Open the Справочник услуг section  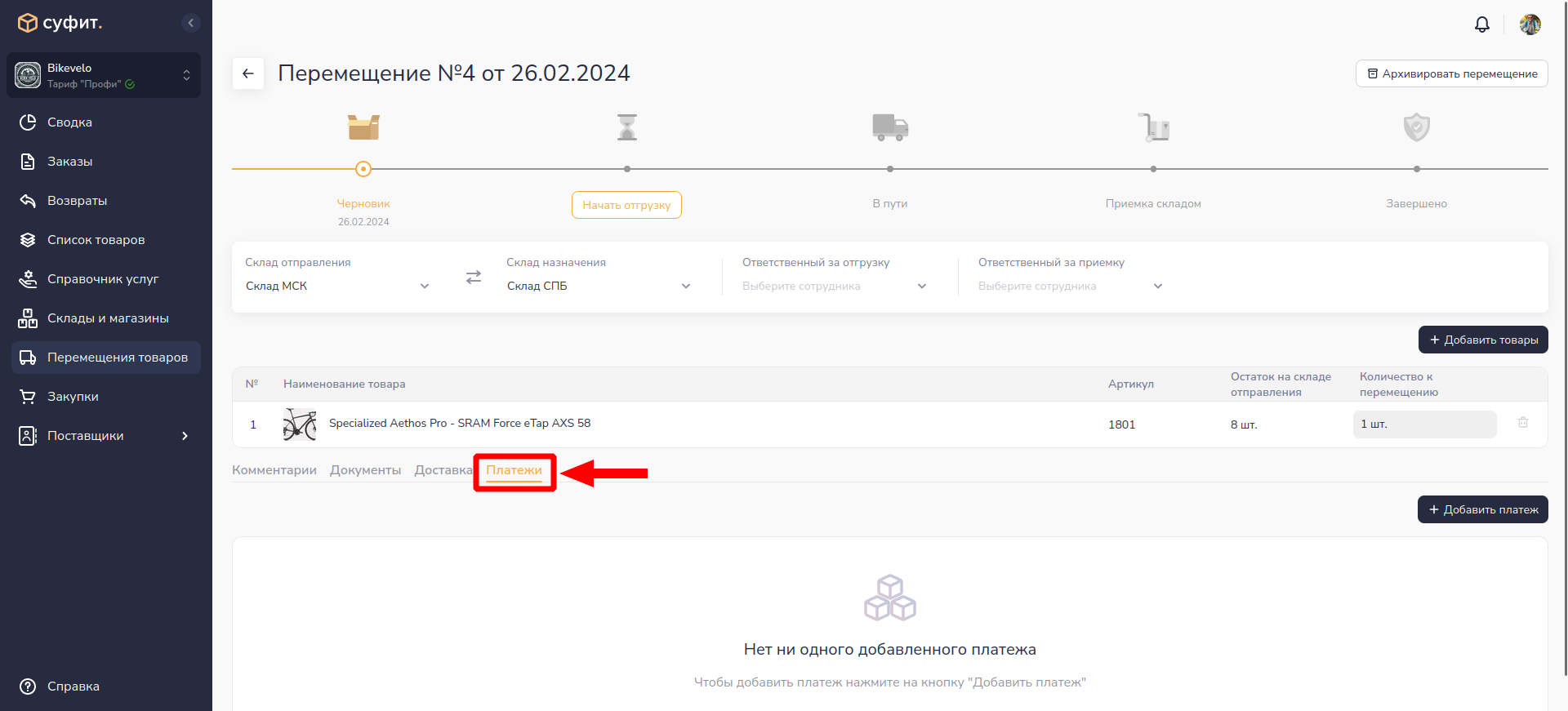coord(106,279)
